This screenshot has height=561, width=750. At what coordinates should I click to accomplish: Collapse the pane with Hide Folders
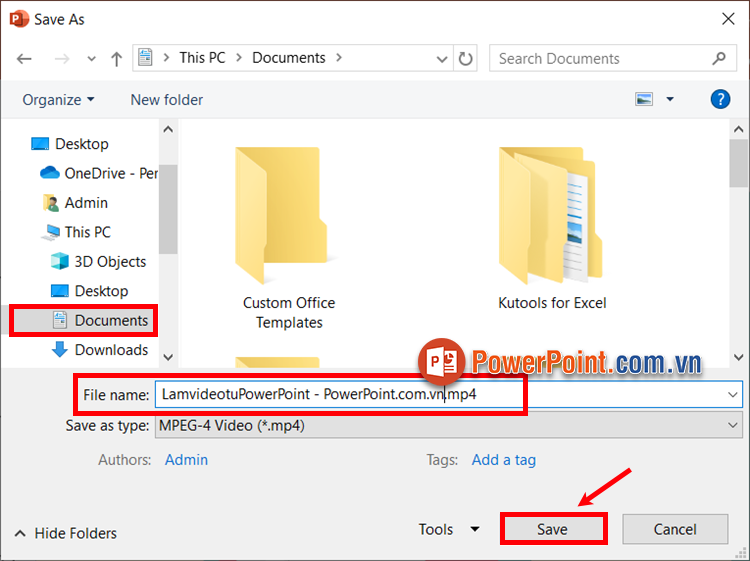(x=66, y=533)
